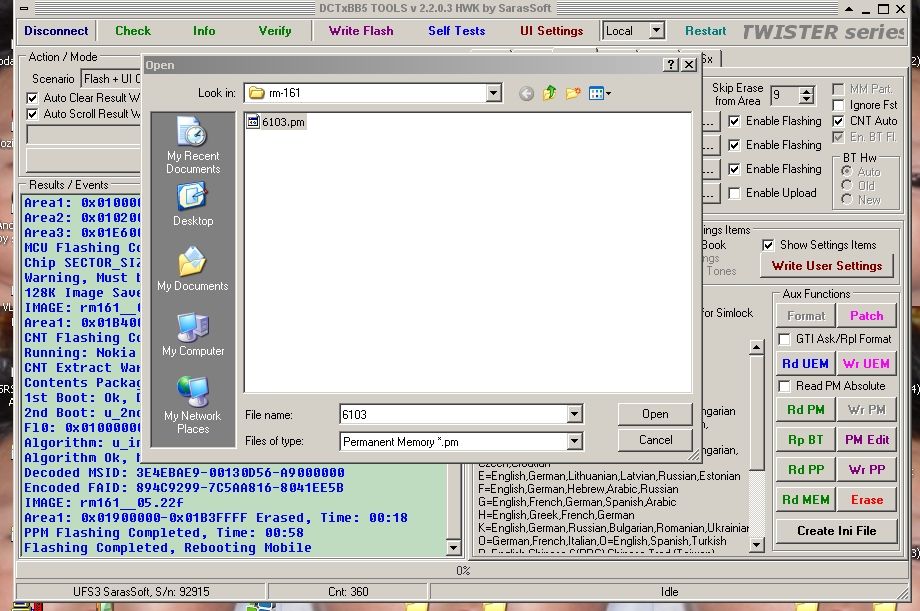Click Write Flash in top menu bar
The image size is (920, 611).
pos(361,31)
